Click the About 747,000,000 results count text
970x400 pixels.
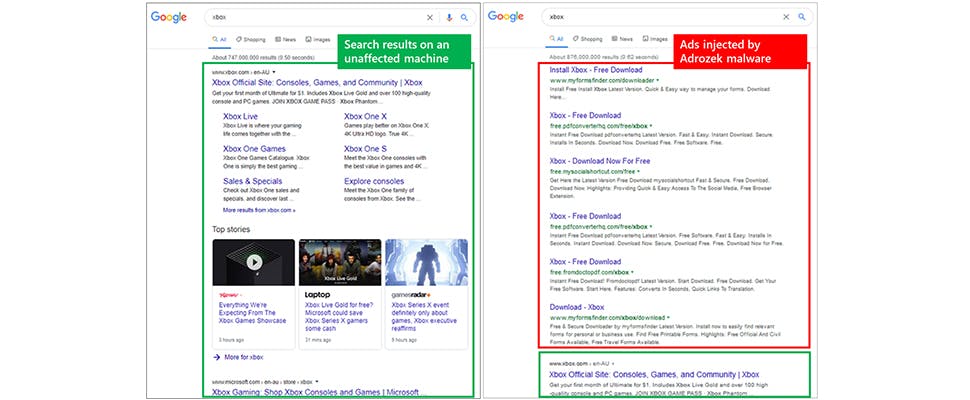264,57
